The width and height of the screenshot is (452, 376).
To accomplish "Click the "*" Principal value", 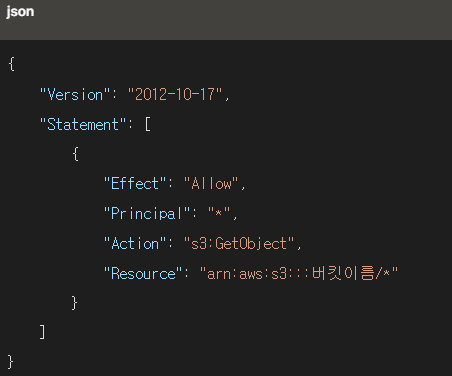I will tap(219, 212).
